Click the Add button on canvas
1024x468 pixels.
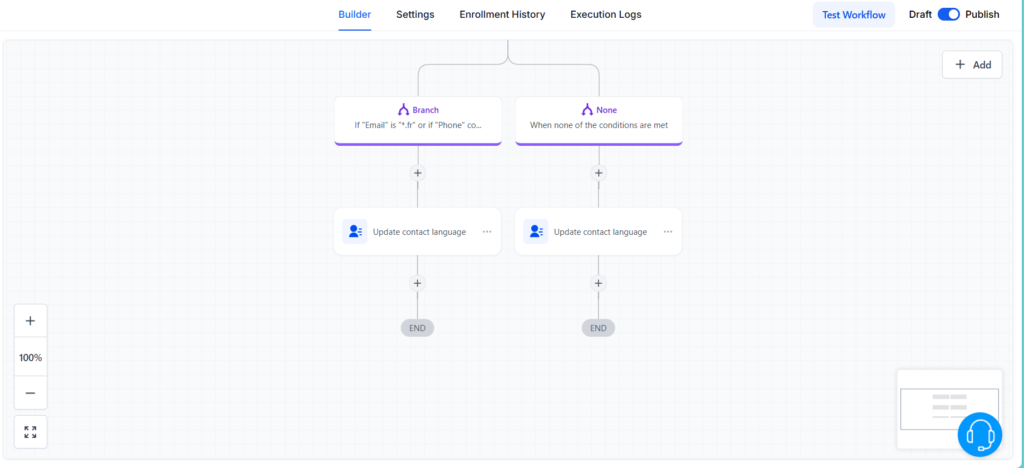pyautogui.click(x=972, y=65)
